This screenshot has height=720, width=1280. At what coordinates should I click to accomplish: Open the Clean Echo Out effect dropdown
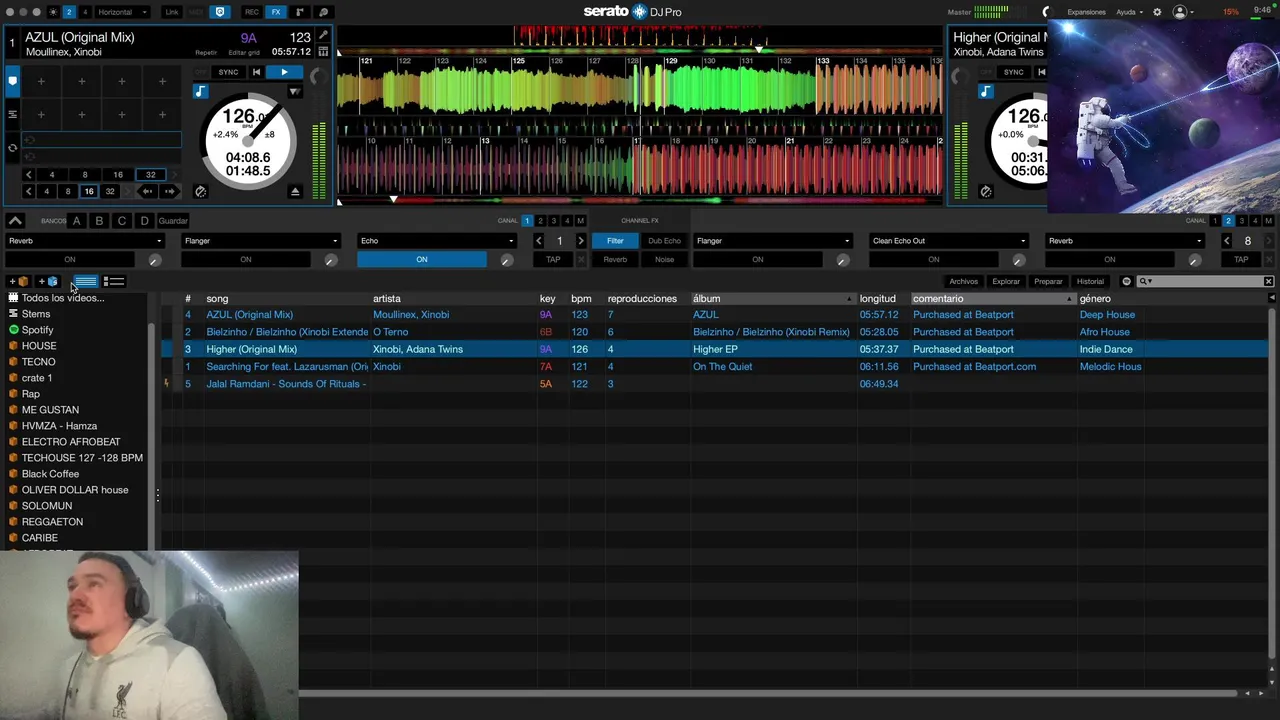(949, 241)
